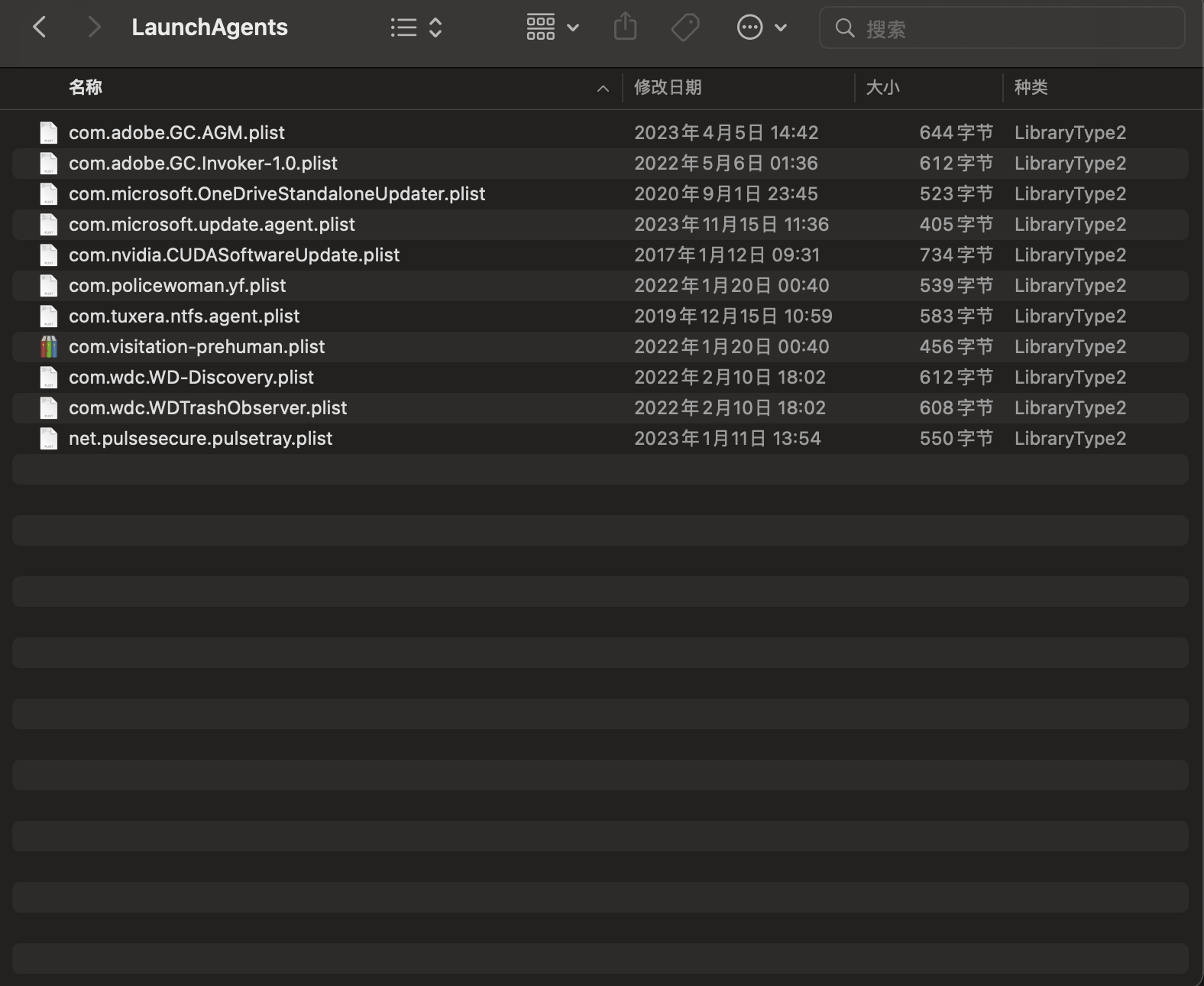
Task: Click the magnifying glass search icon
Action: (x=844, y=28)
